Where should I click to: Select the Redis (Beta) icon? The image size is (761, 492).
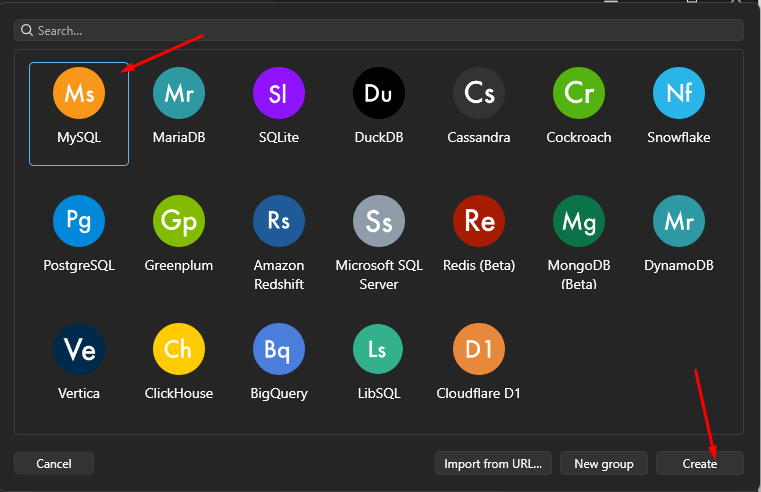click(479, 221)
